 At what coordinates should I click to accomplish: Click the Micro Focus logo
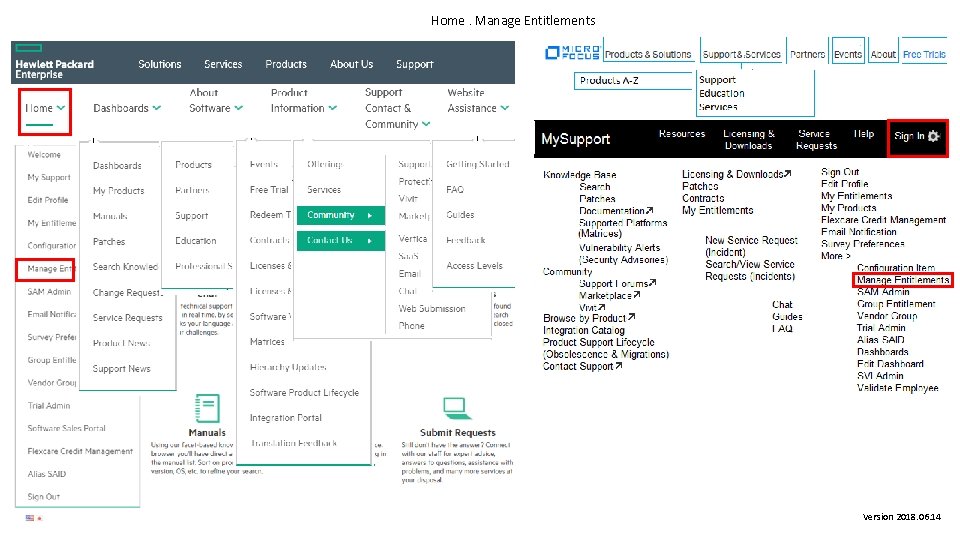572,53
